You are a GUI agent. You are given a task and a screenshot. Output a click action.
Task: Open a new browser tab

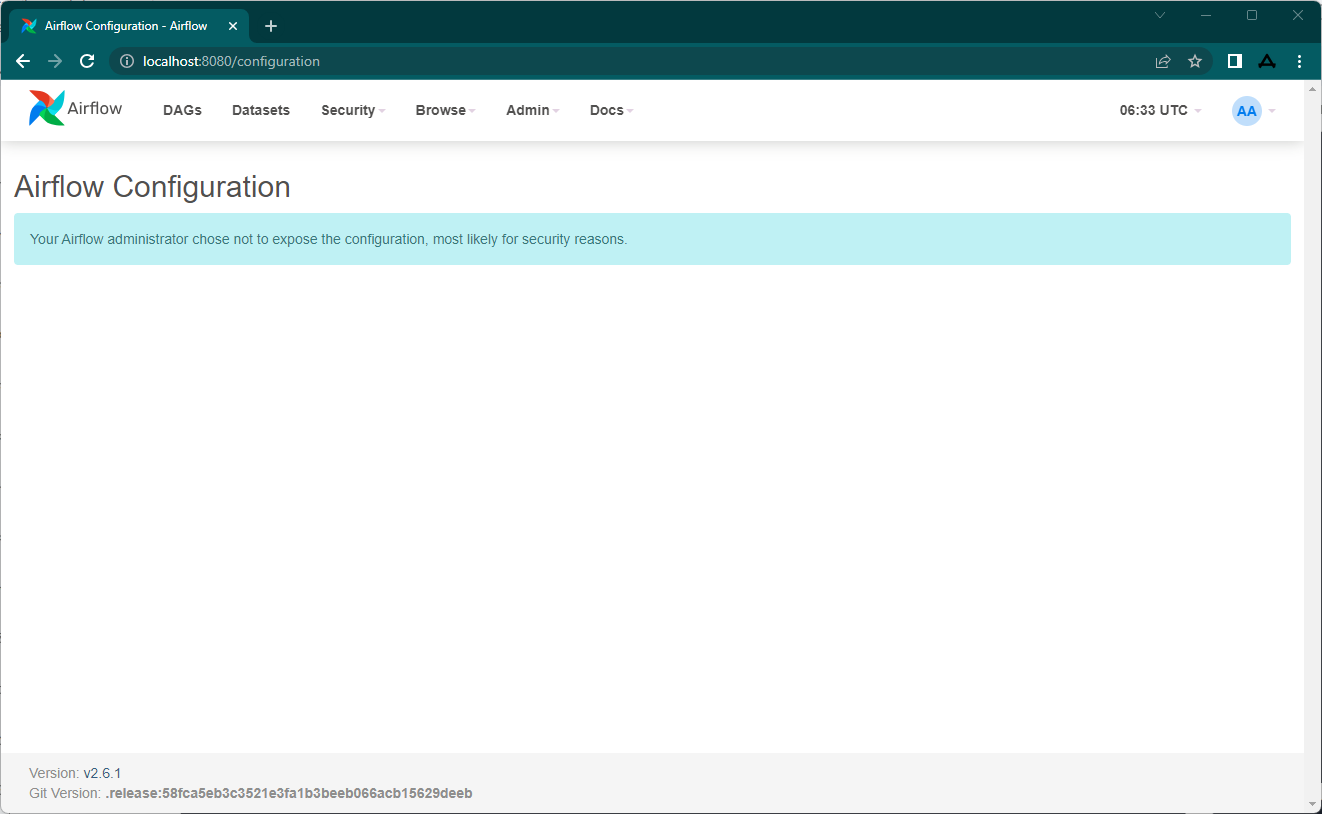pyautogui.click(x=271, y=26)
